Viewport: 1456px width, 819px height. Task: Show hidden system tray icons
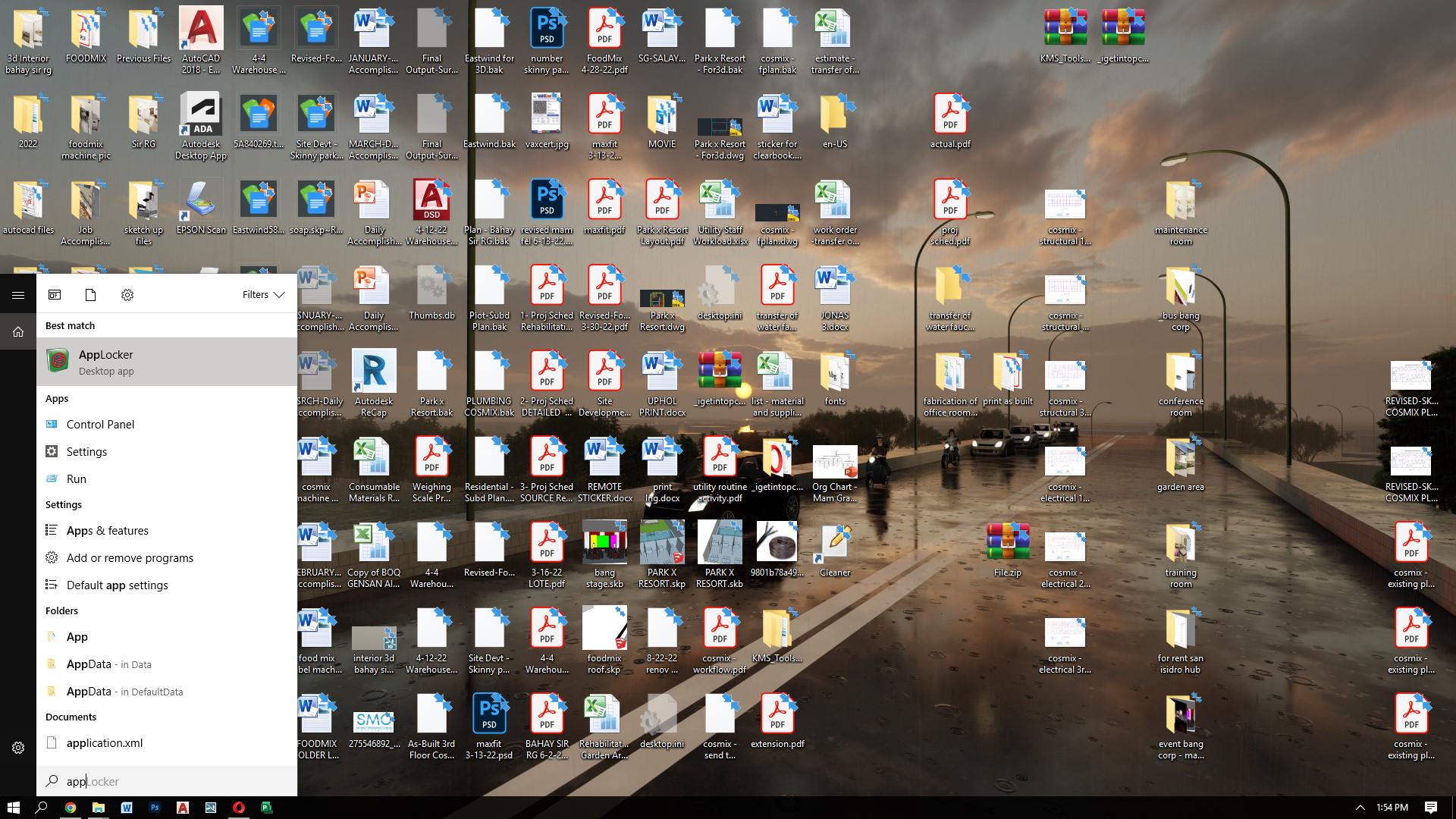coord(1360,808)
